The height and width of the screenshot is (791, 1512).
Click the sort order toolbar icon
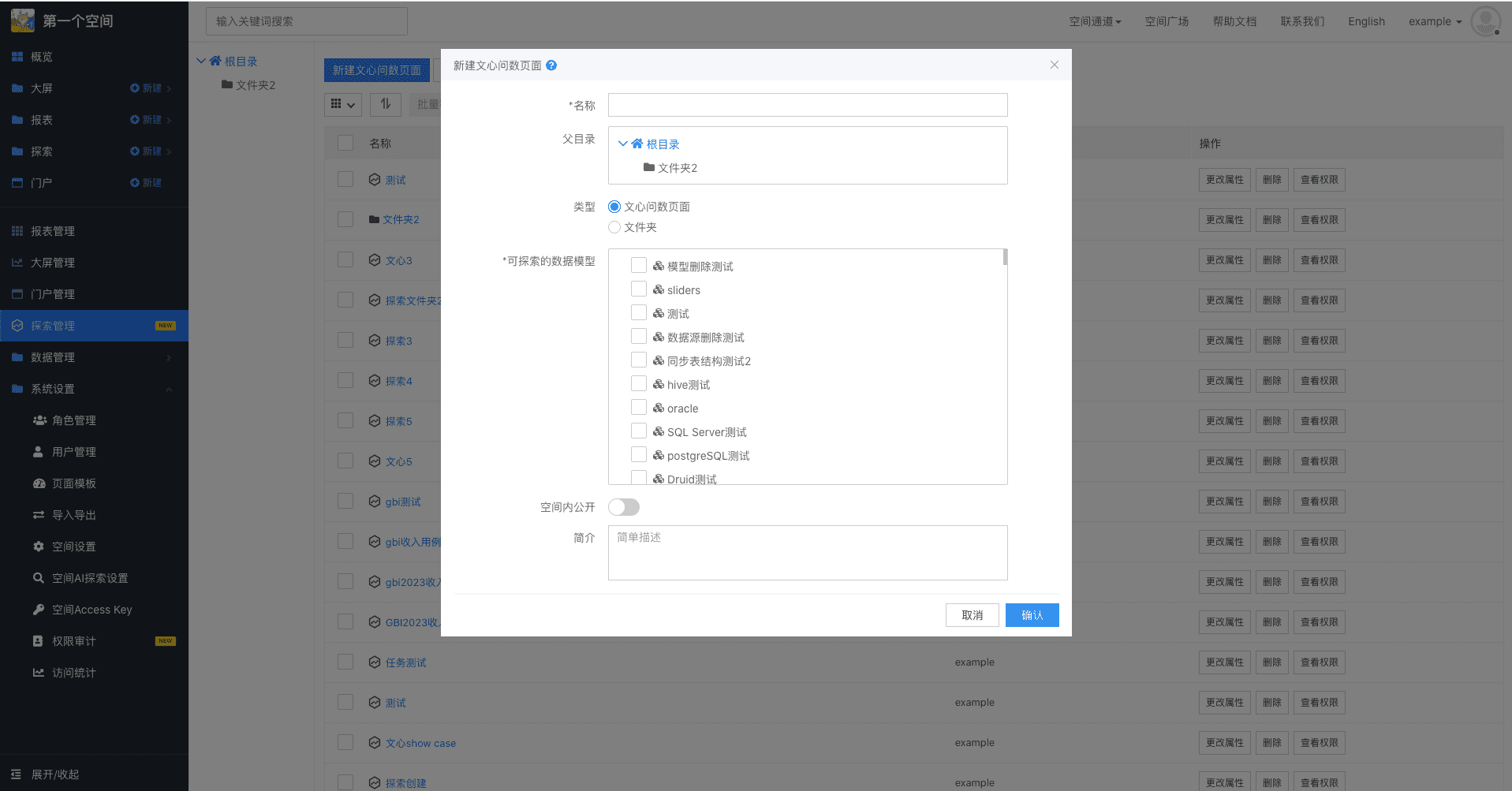[386, 104]
